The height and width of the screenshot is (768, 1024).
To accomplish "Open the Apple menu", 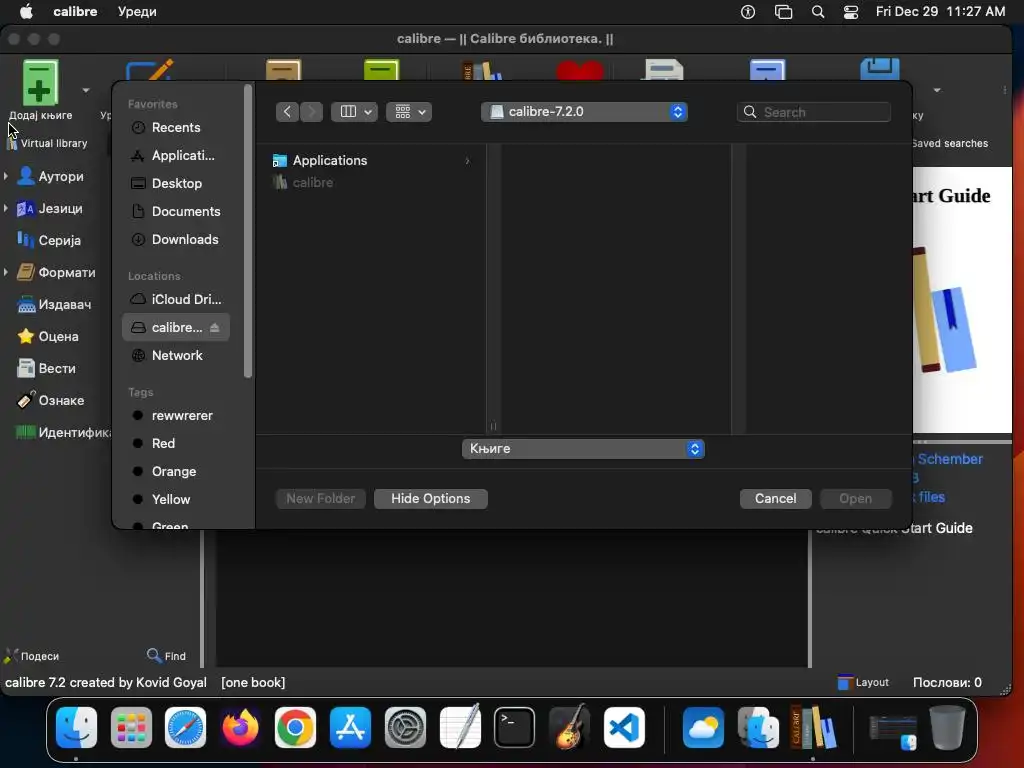I will tap(25, 11).
